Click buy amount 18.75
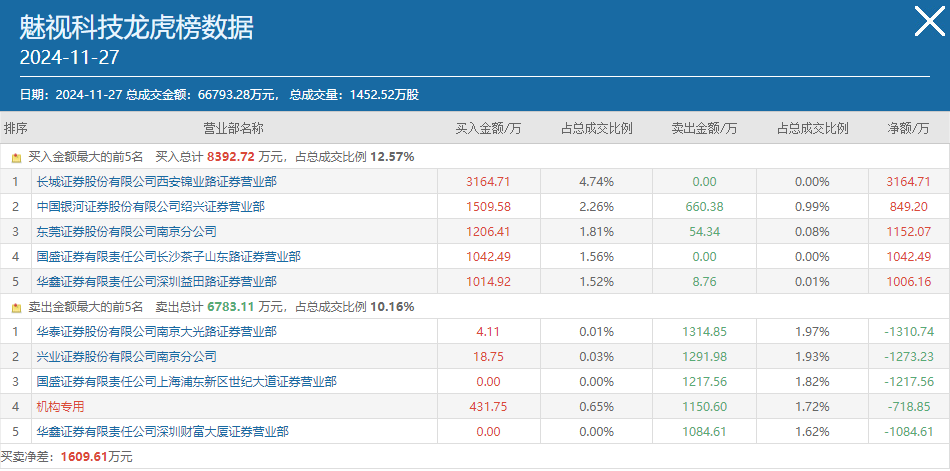This screenshot has width=950, height=471. (488, 356)
